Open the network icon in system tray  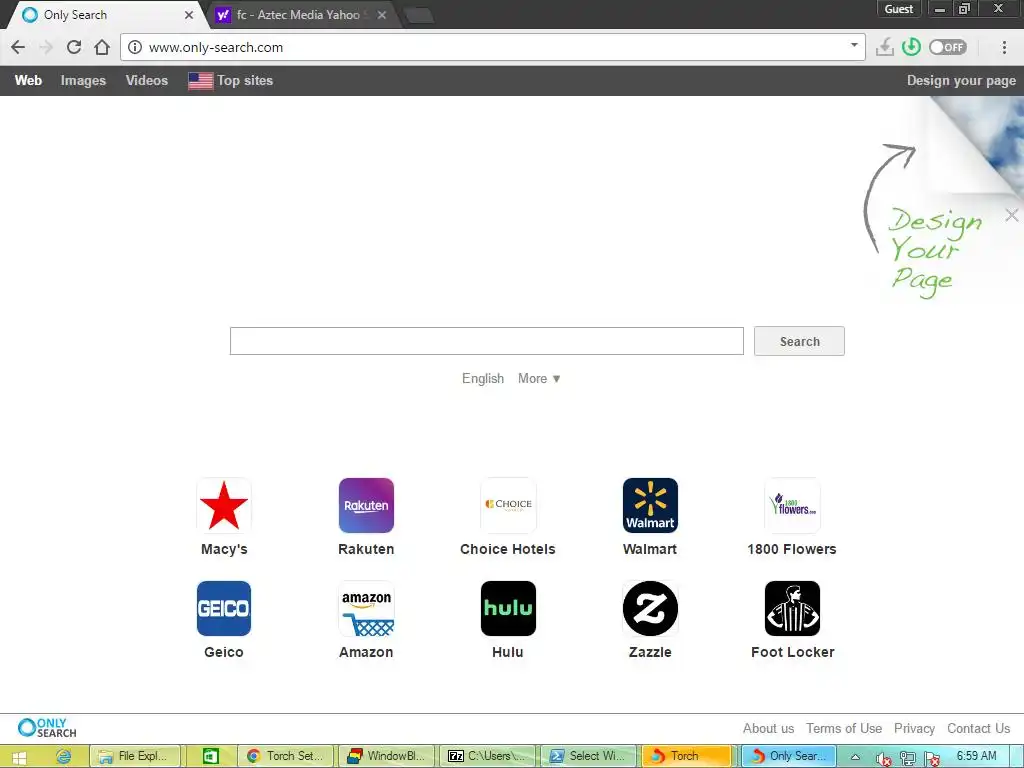click(908, 758)
